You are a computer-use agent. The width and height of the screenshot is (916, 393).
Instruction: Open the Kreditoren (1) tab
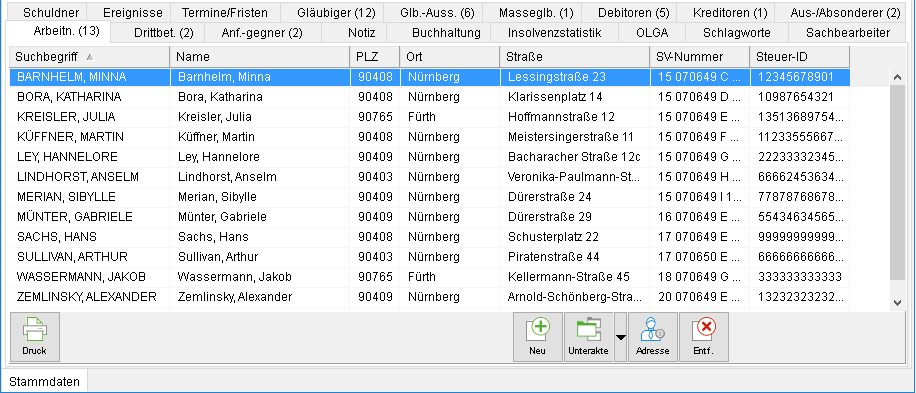[x=726, y=12]
